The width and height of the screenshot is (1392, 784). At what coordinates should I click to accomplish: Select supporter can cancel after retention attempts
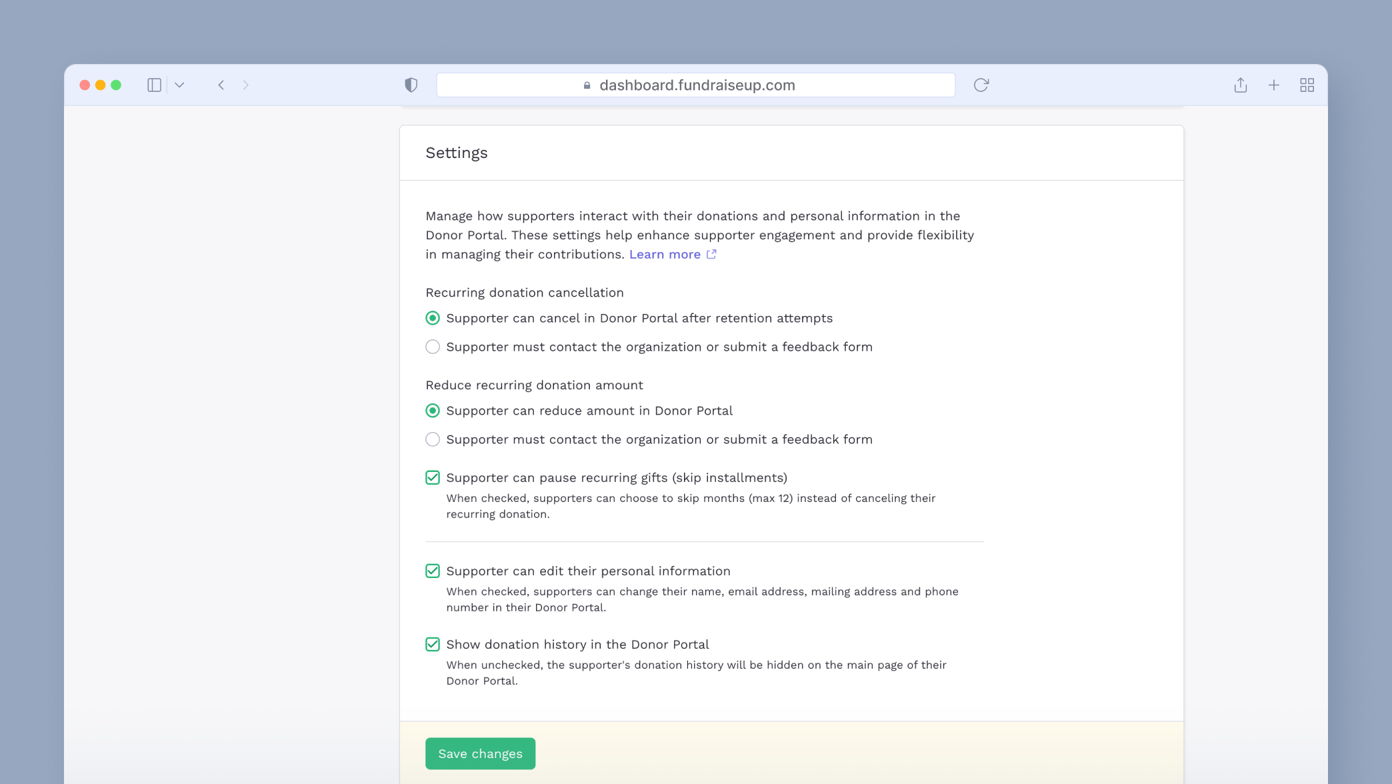pyautogui.click(x=432, y=318)
